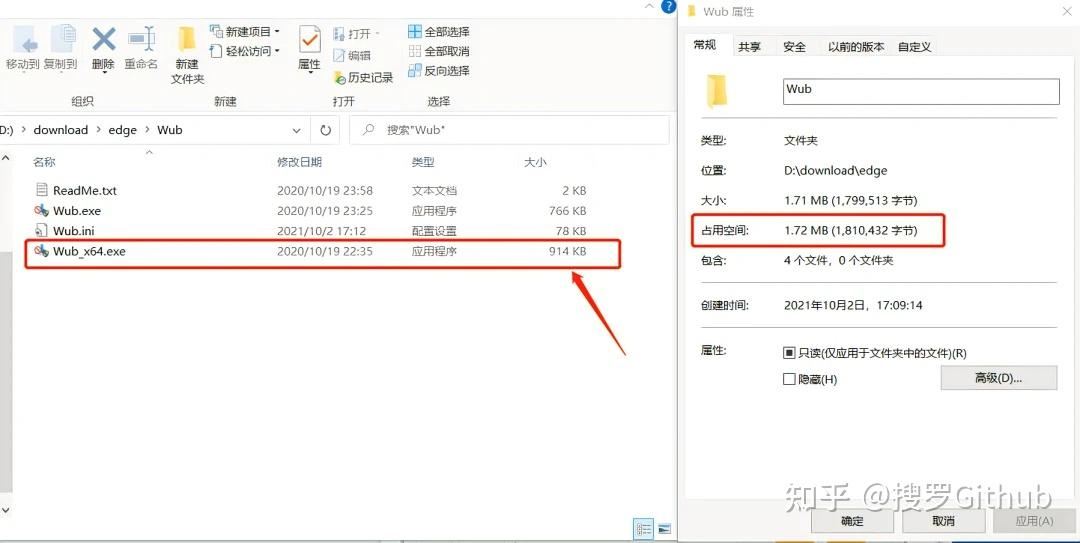This screenshot has height=543, width=1080.
Task: Open the Advanced attributes button
Action: tap(999, 378)
